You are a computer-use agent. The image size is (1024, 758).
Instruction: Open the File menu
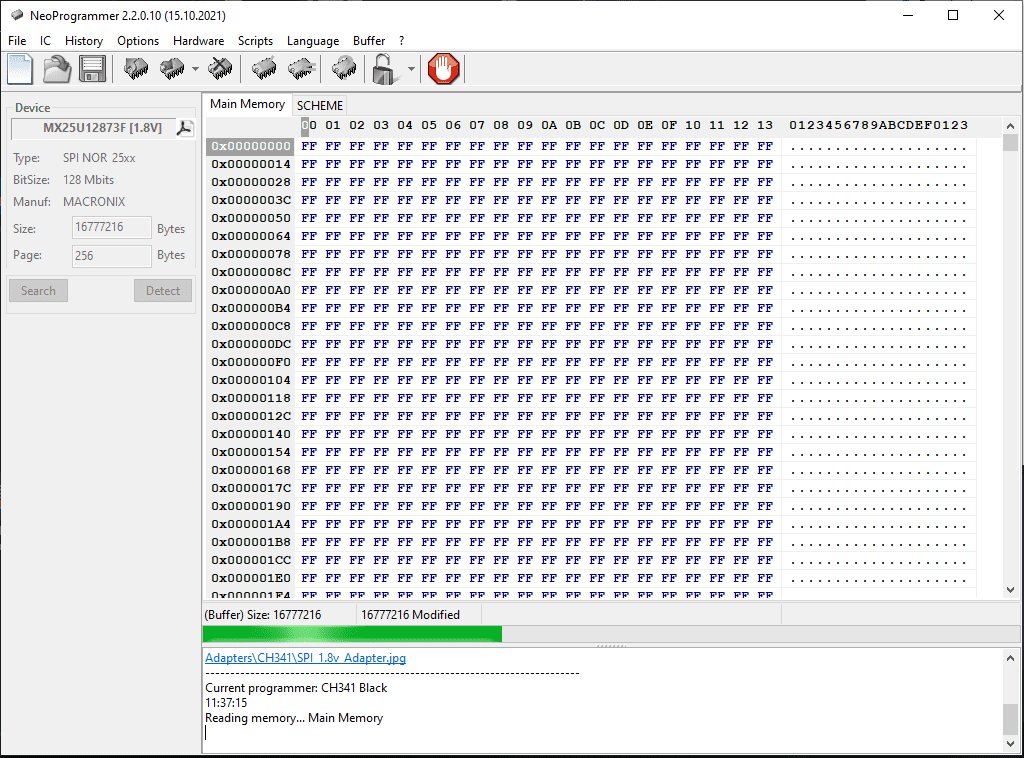pos(17,40)
